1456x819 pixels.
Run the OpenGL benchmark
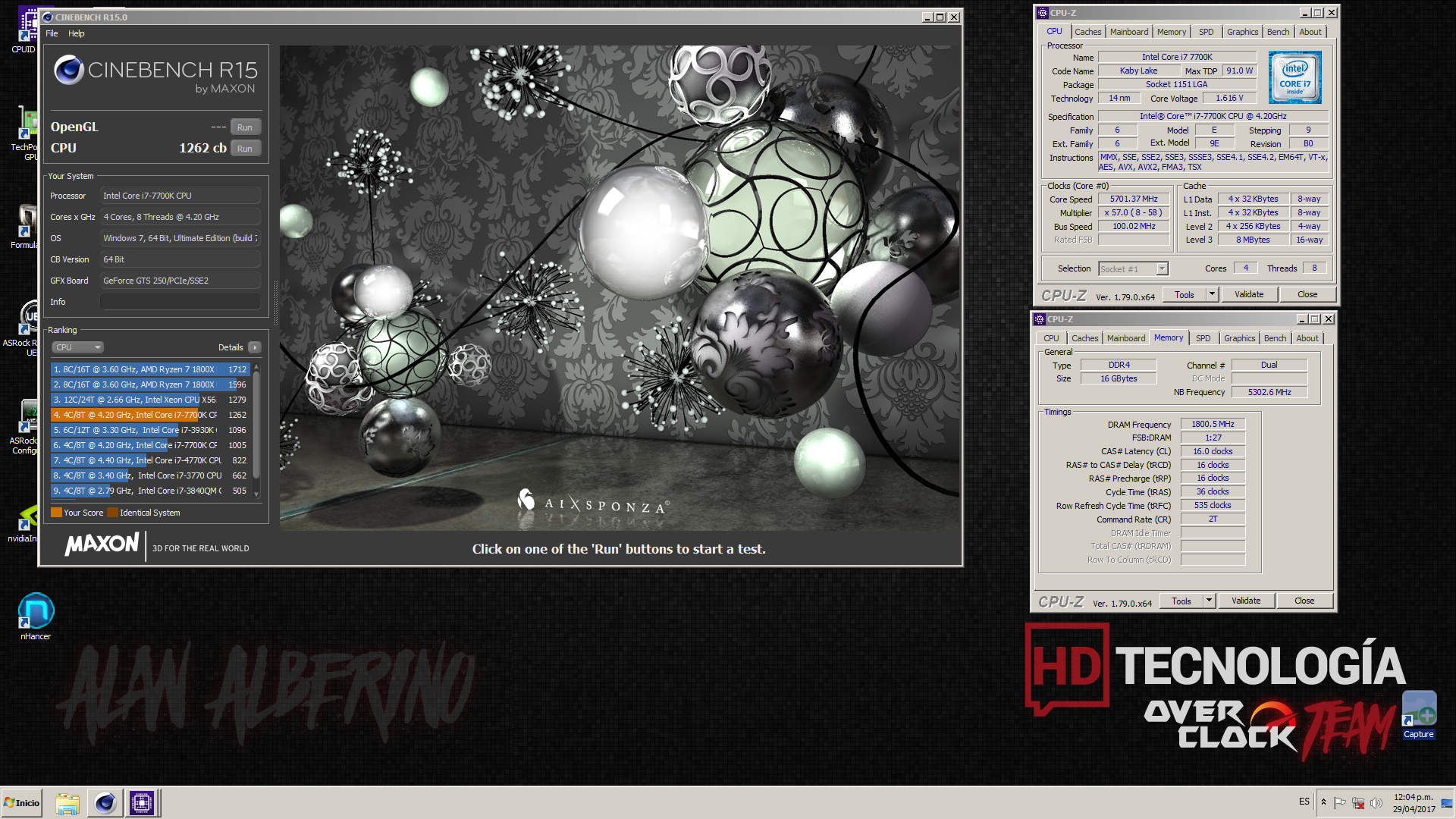click(245, 127)
